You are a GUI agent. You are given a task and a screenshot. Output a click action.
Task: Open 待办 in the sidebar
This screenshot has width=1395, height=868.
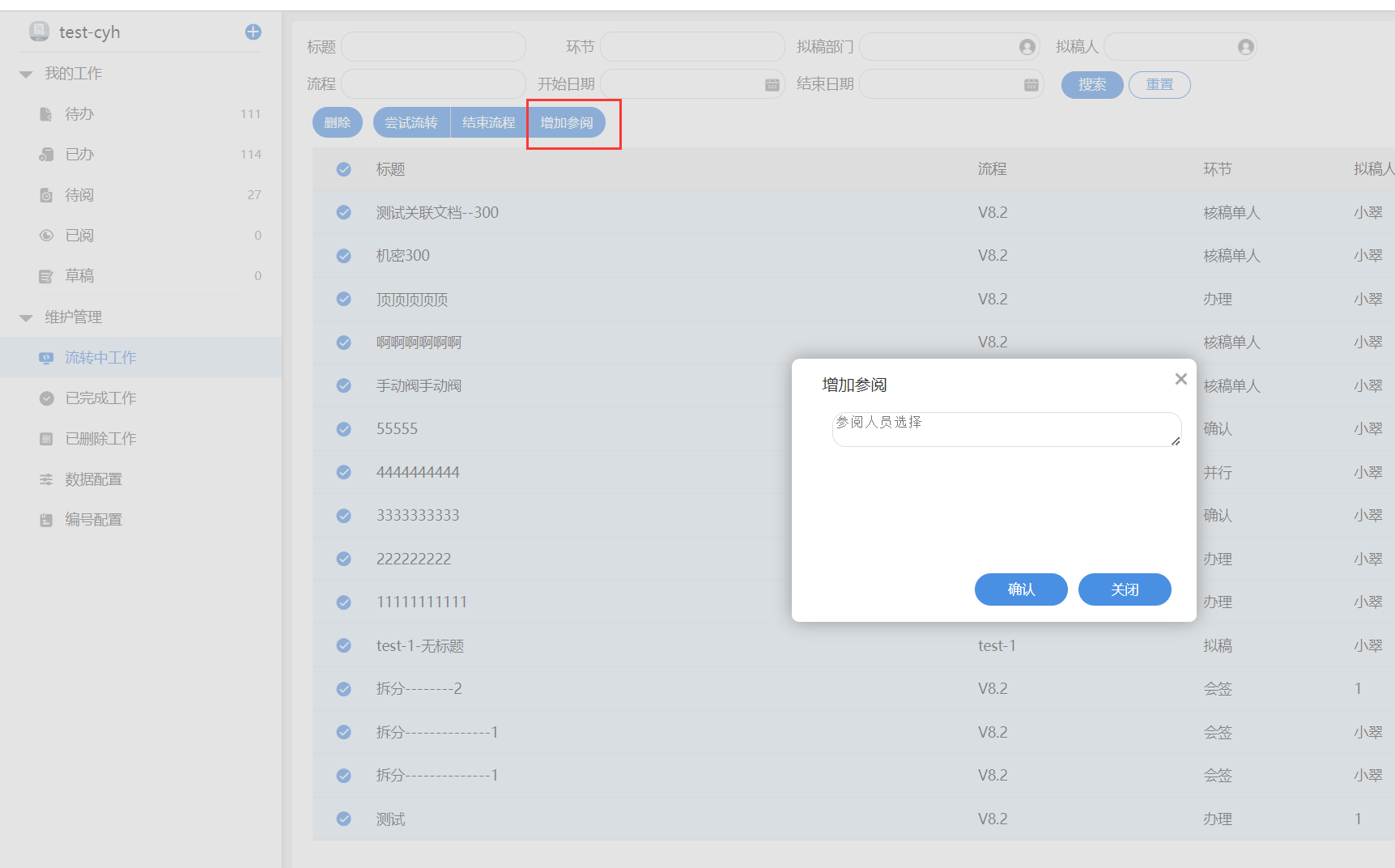141,114
